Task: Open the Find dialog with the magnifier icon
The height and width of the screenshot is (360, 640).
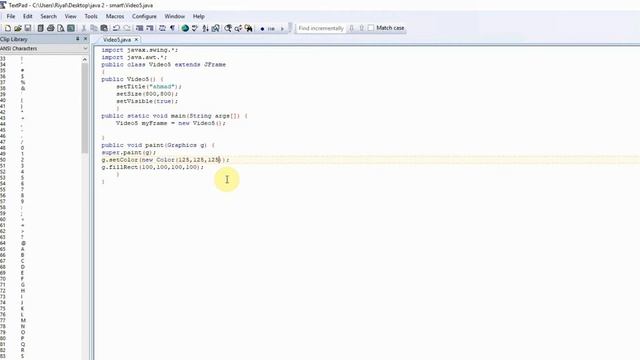Action: (x=228, y=28)
